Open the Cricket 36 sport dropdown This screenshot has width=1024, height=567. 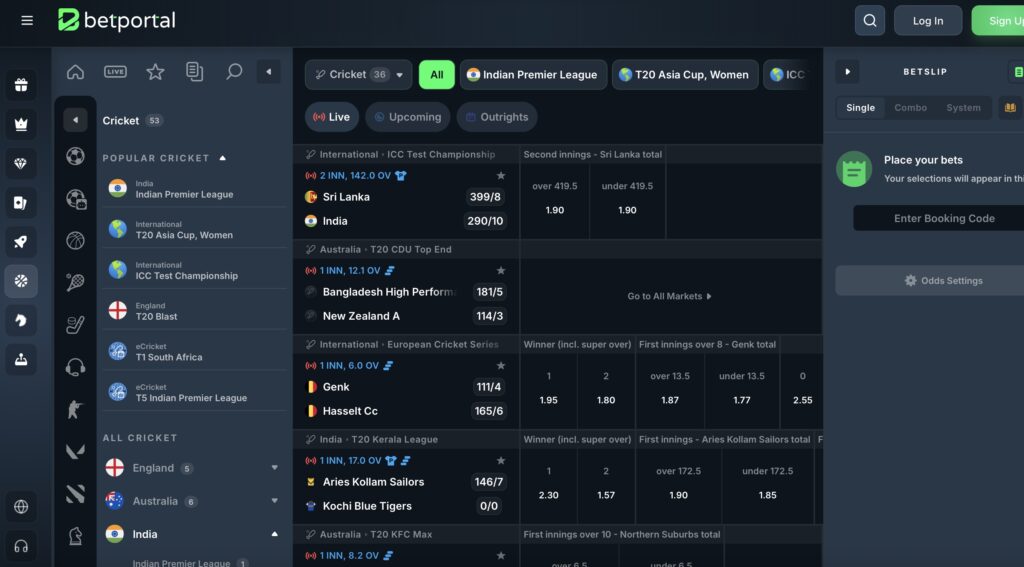click(x=359, y=74)
